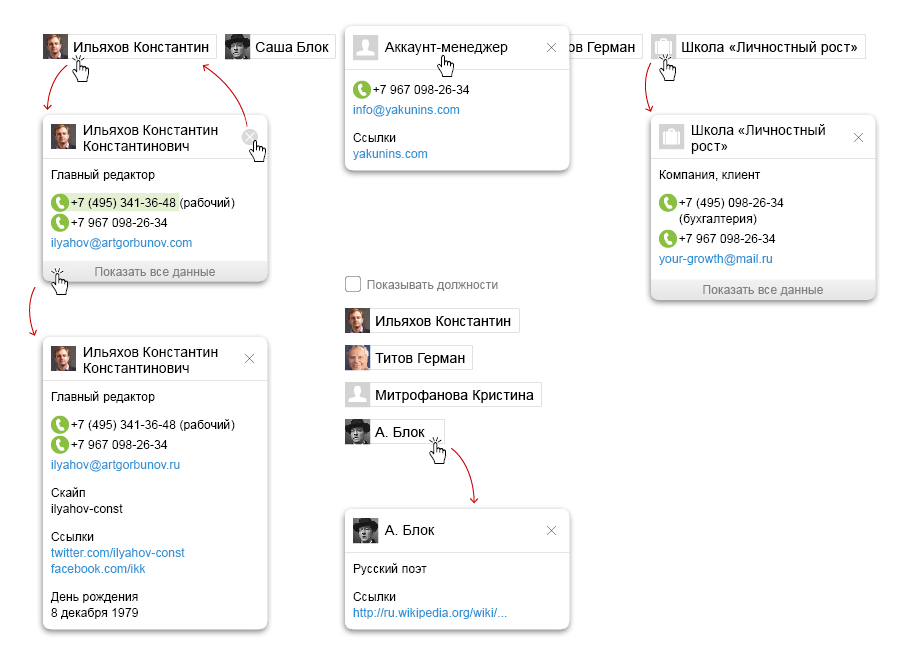Enable Показывать должности checkbox
Image resolution: width=920 pixels, height=672 pixels.
click(353, 285)
